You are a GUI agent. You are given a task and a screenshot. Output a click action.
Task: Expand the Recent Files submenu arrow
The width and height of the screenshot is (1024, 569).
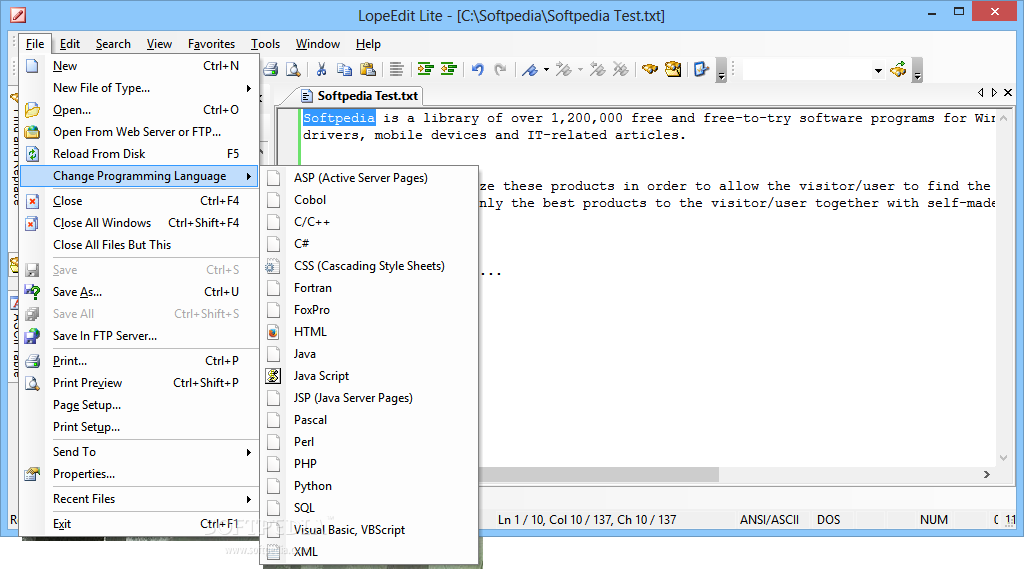[x=249, y=499]
